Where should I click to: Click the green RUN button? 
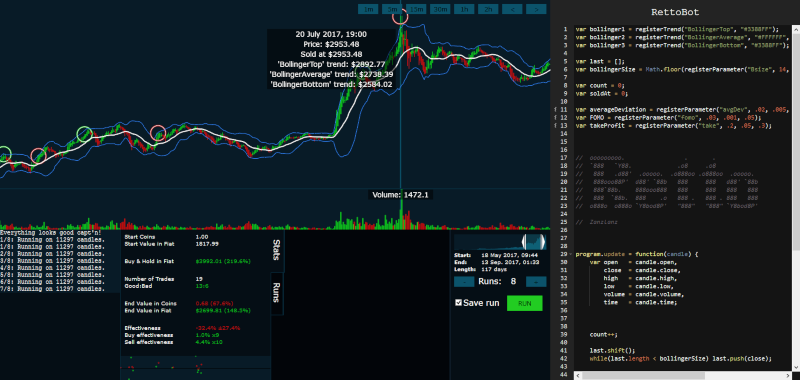coord(524,303)
